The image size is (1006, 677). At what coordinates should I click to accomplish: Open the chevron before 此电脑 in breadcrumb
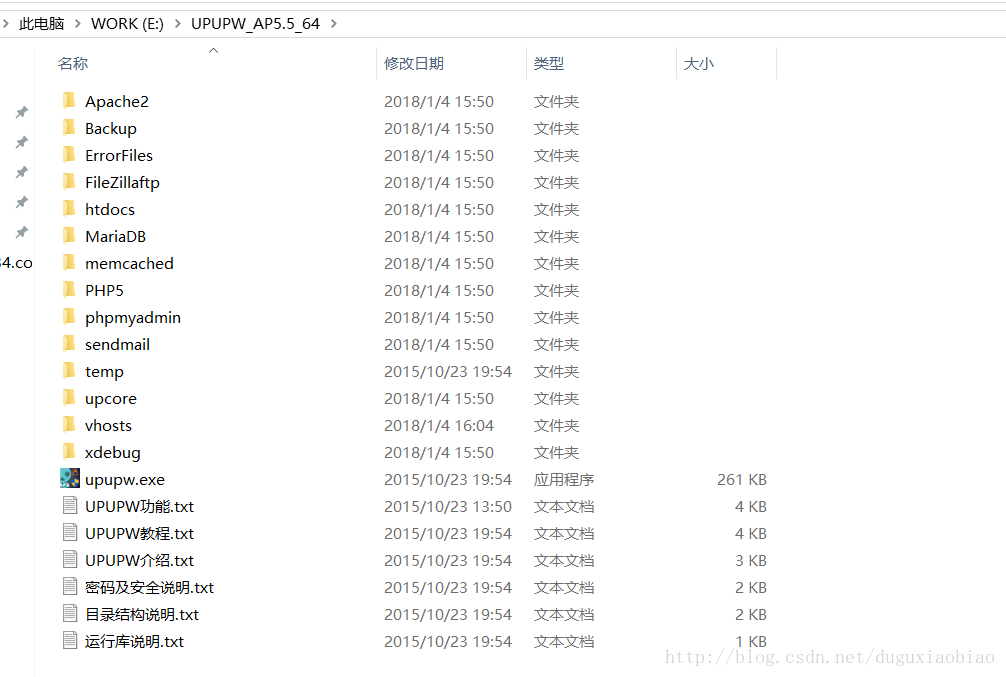[6, 24]
